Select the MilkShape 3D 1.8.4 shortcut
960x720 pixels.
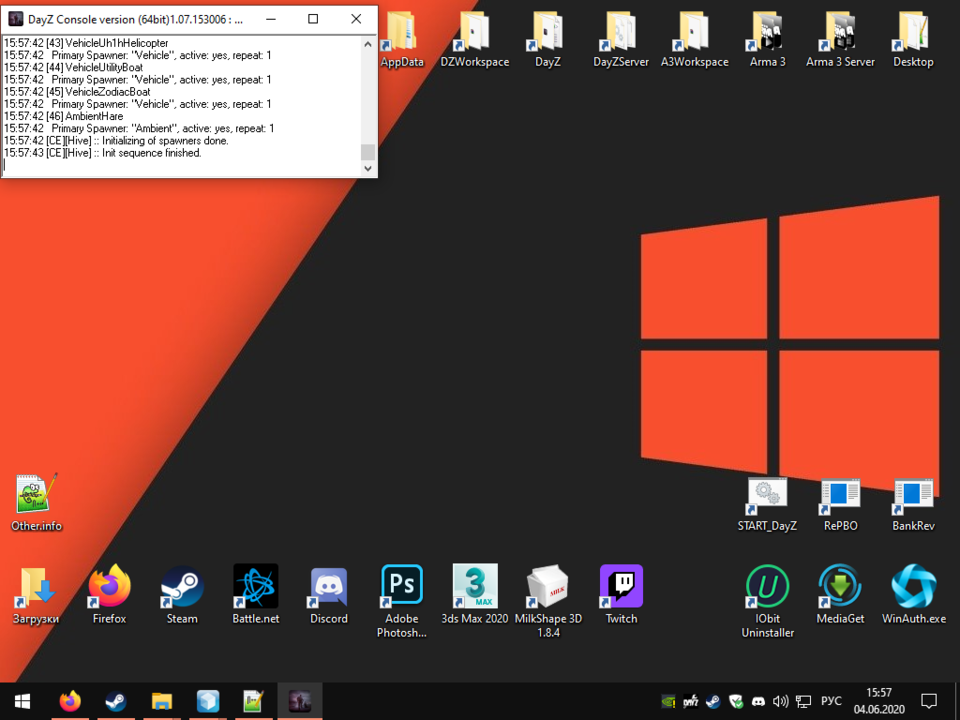(548, 601)
